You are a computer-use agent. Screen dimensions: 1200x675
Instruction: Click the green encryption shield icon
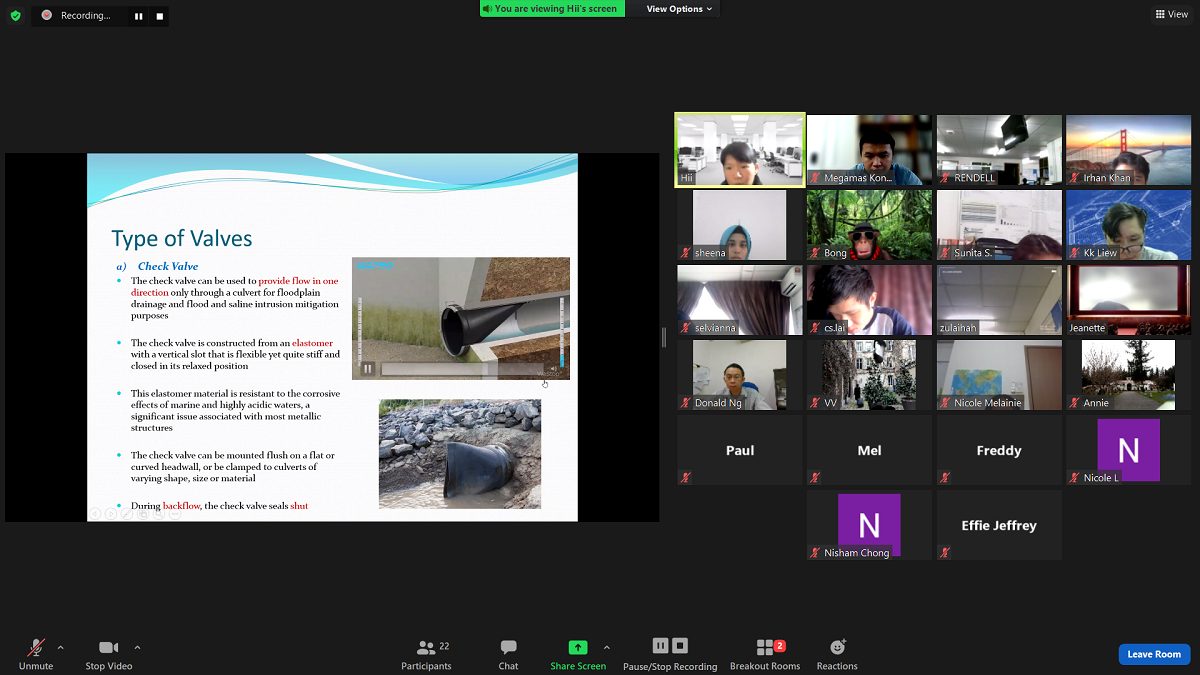(15, 15)
